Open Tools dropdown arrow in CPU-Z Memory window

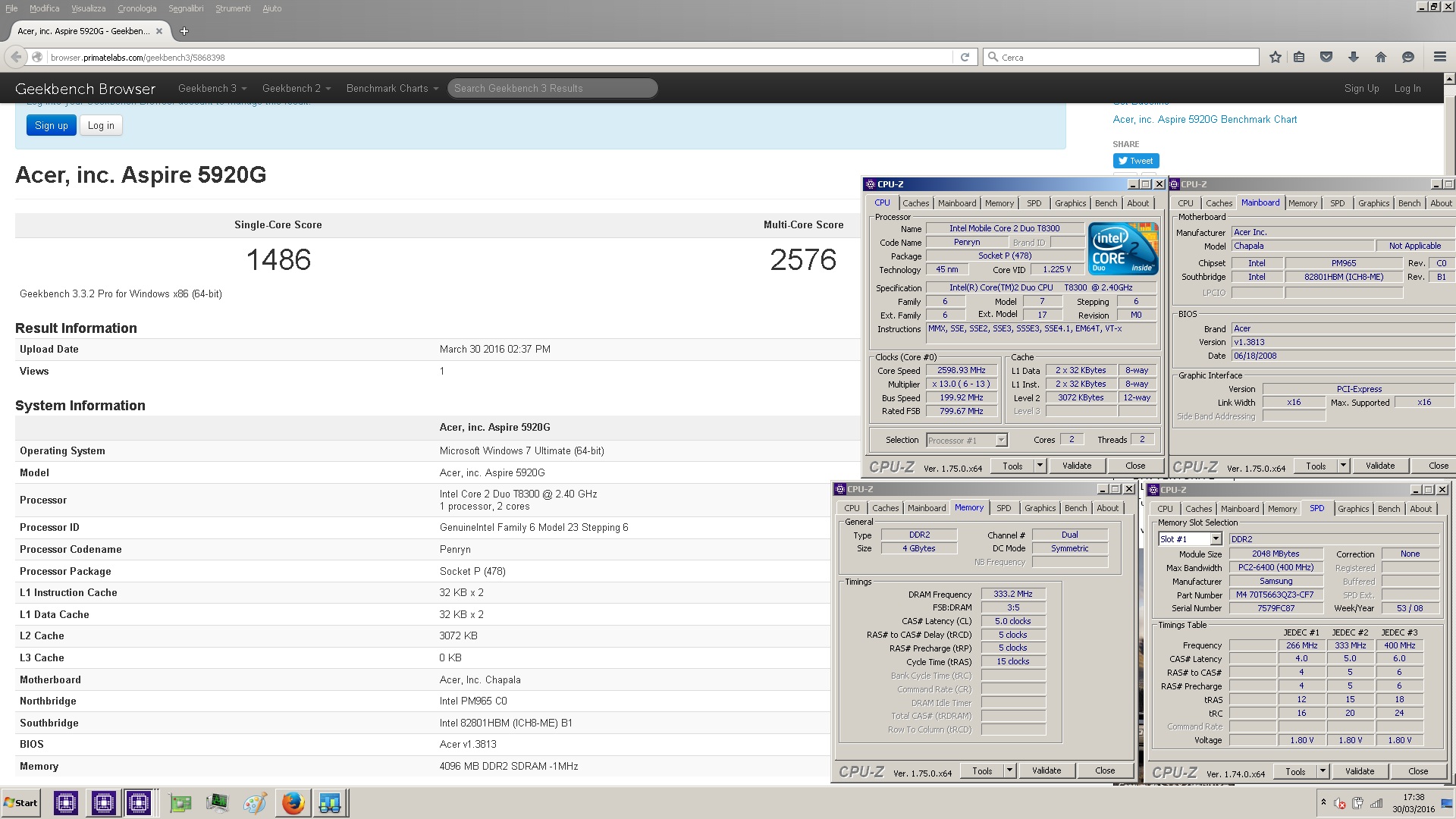(x=1009, y=770)
